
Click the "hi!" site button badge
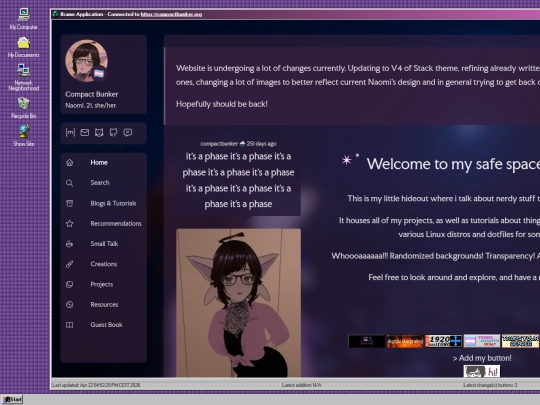(x=482, y=371)
